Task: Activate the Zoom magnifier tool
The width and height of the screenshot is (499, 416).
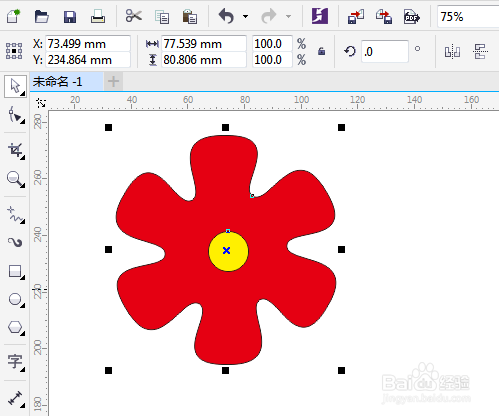Action: pos(16,179)
